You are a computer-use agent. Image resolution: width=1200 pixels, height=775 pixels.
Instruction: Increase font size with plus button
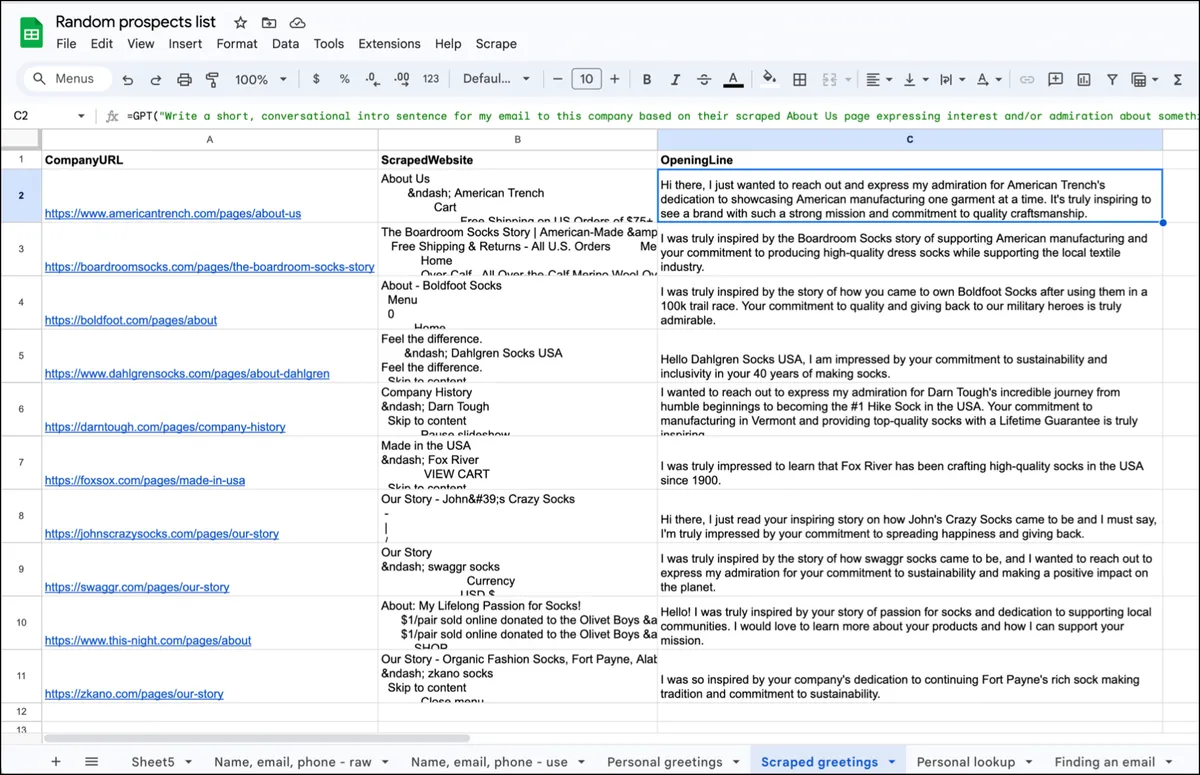point(614,79)
